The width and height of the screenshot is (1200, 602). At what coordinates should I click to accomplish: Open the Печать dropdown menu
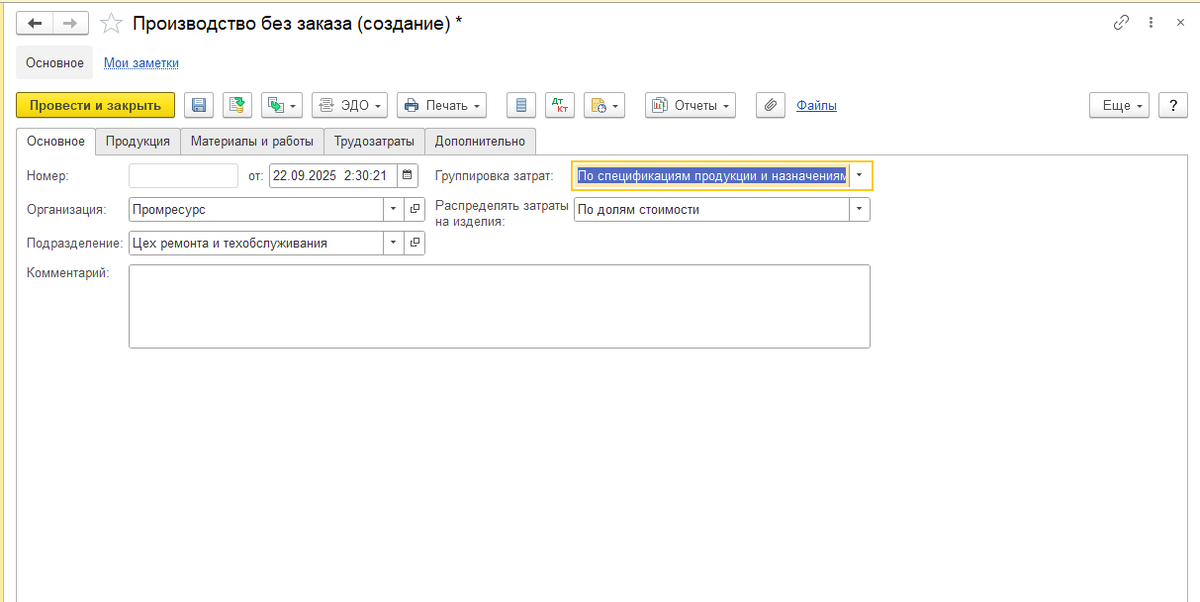coord(441,105)
